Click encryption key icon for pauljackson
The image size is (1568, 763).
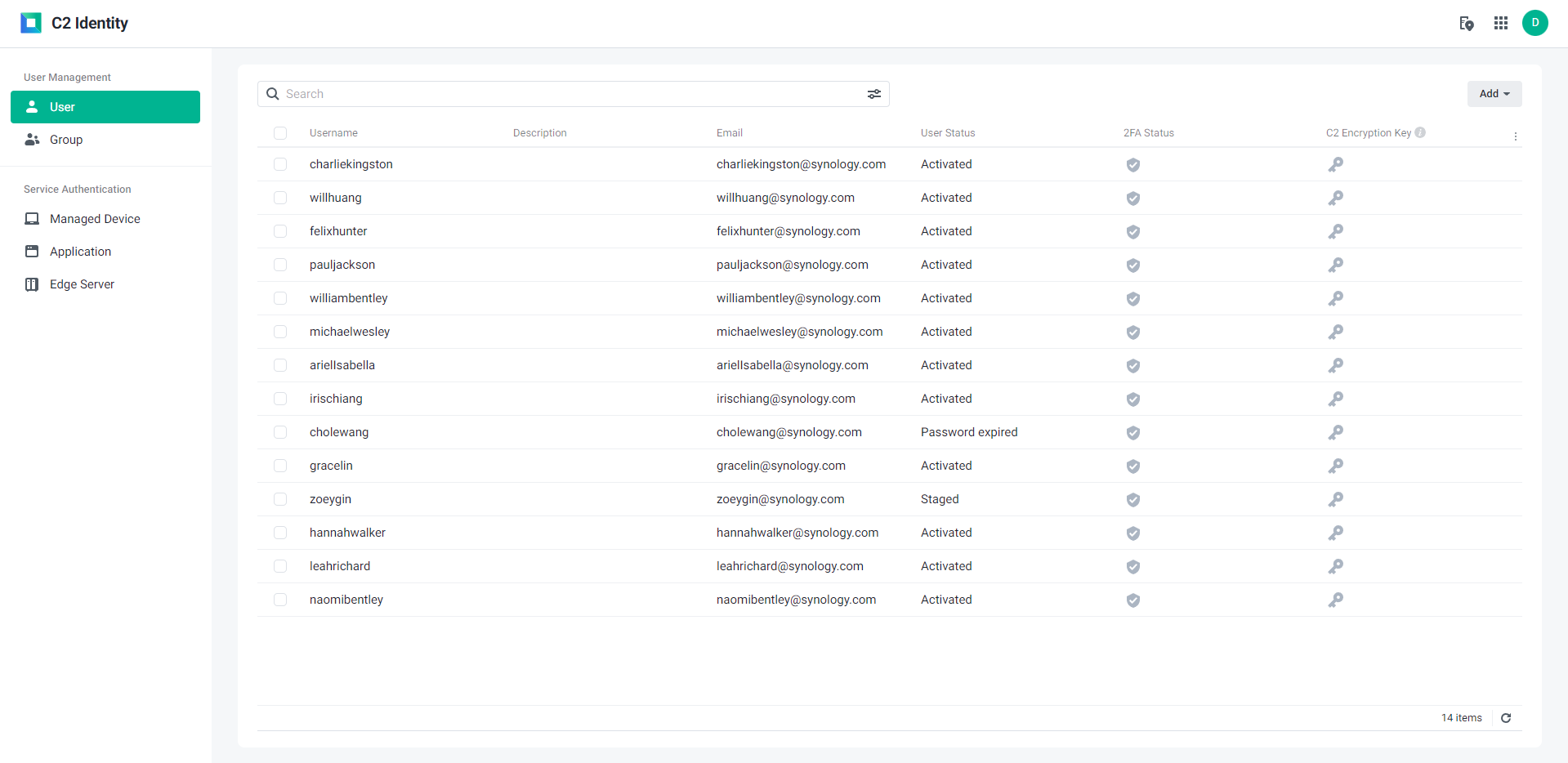(1336, 265)
